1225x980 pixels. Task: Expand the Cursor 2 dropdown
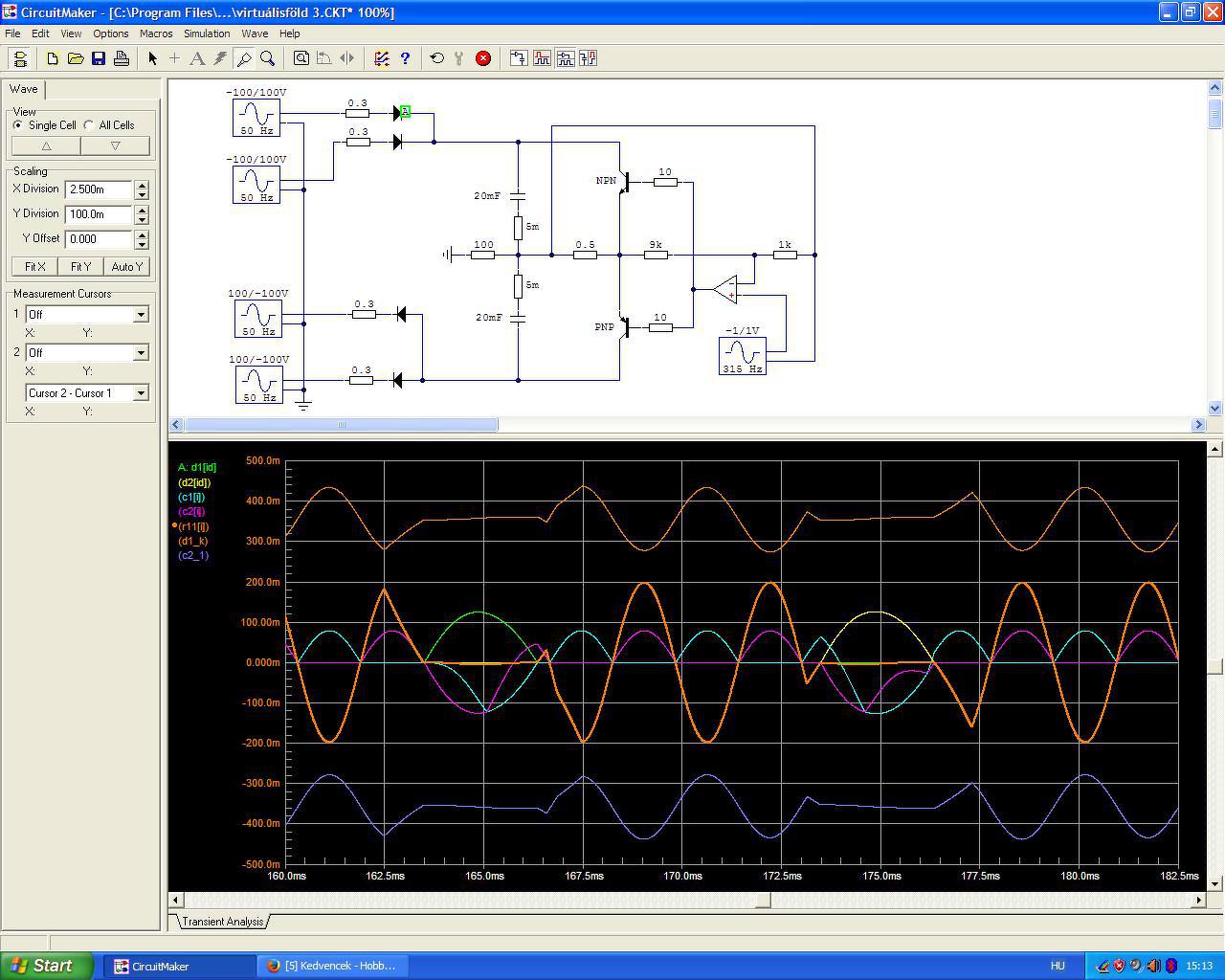coord(141,353)
